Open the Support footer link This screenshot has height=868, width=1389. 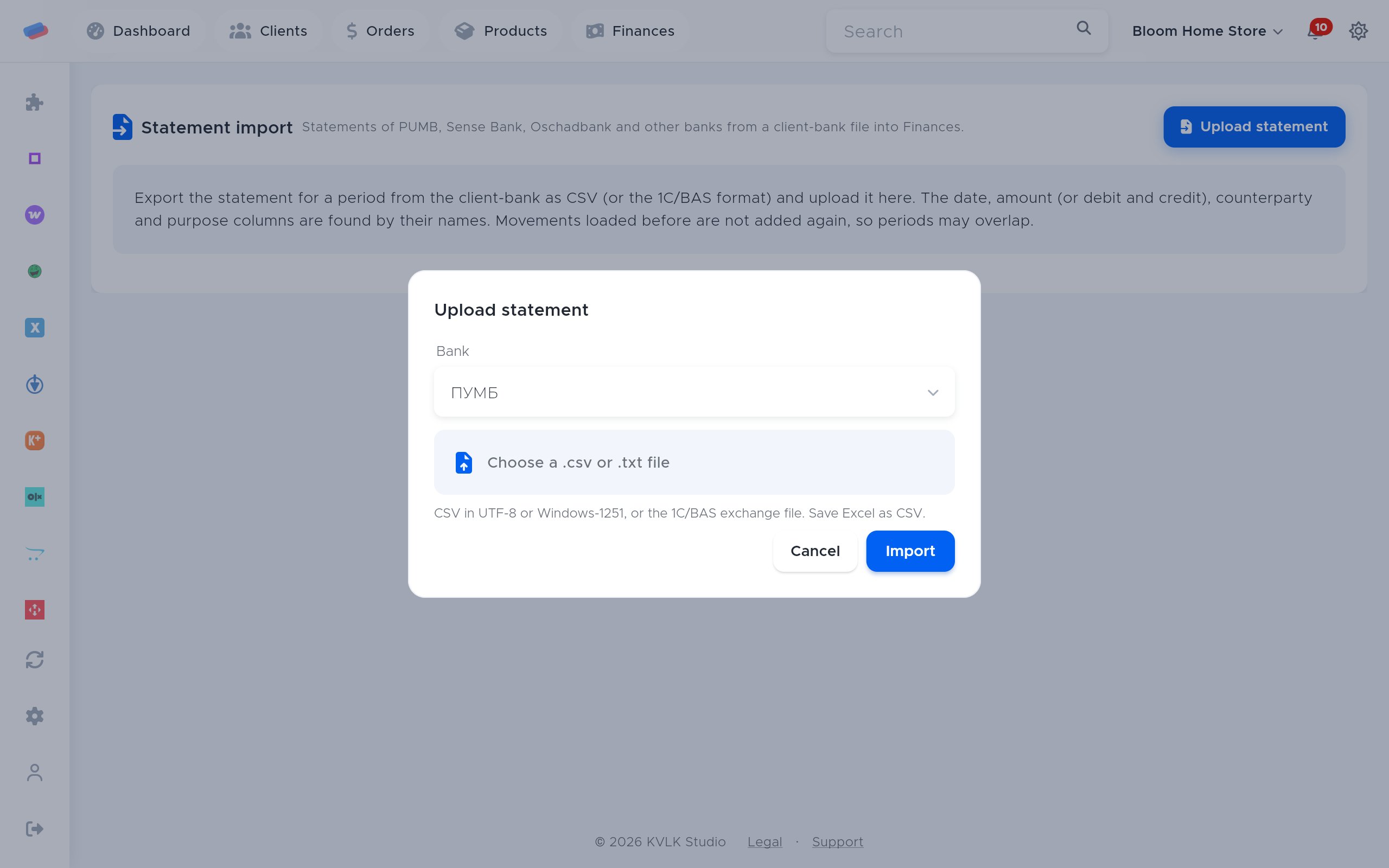(x=837, y=841)
